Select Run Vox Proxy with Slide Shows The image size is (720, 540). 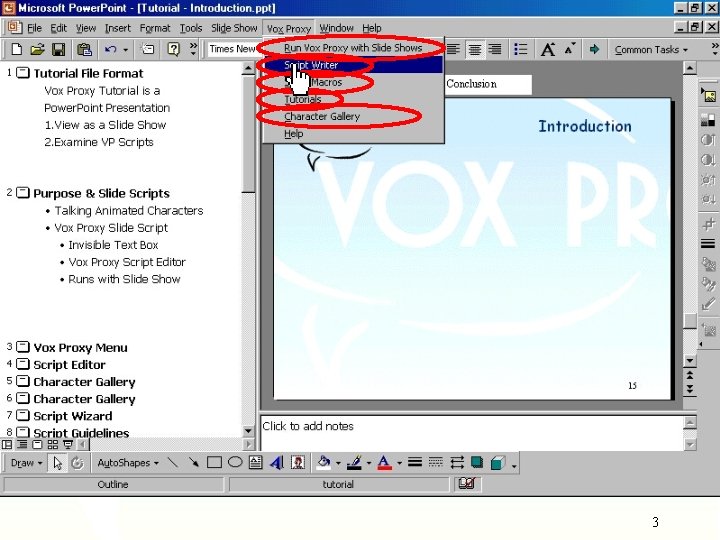point(353,48)
